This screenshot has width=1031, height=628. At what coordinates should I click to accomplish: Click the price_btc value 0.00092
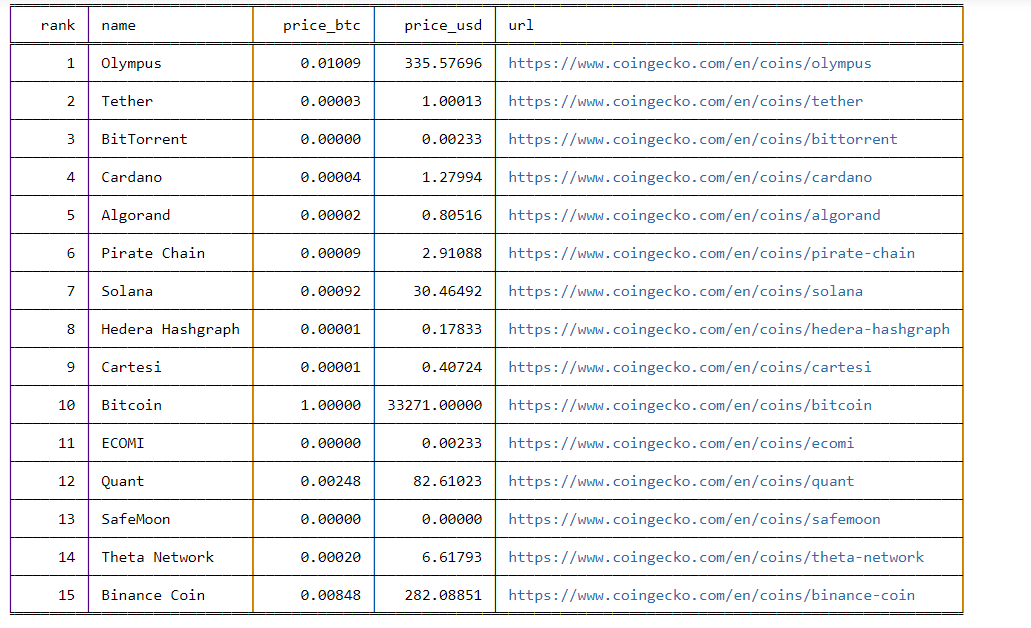(330, 291)
